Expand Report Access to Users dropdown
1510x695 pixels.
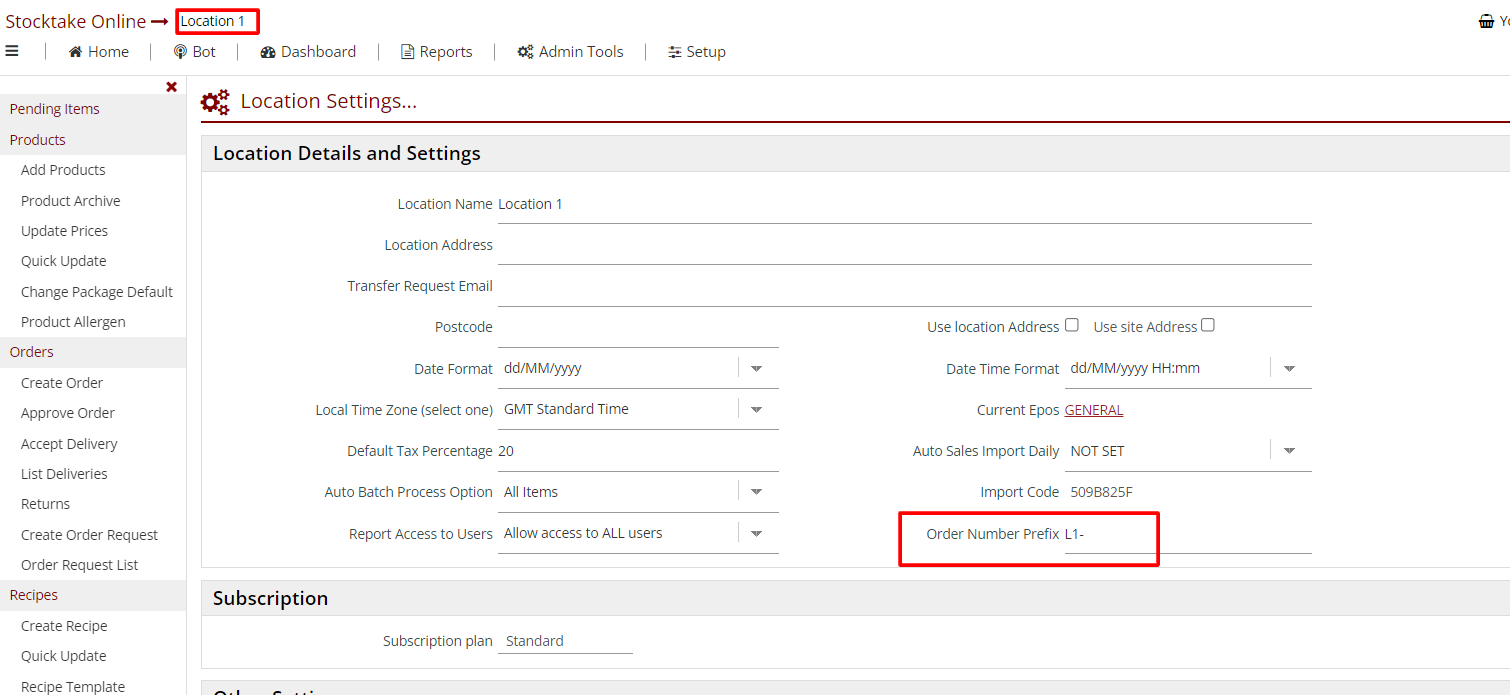click(756, 533)
